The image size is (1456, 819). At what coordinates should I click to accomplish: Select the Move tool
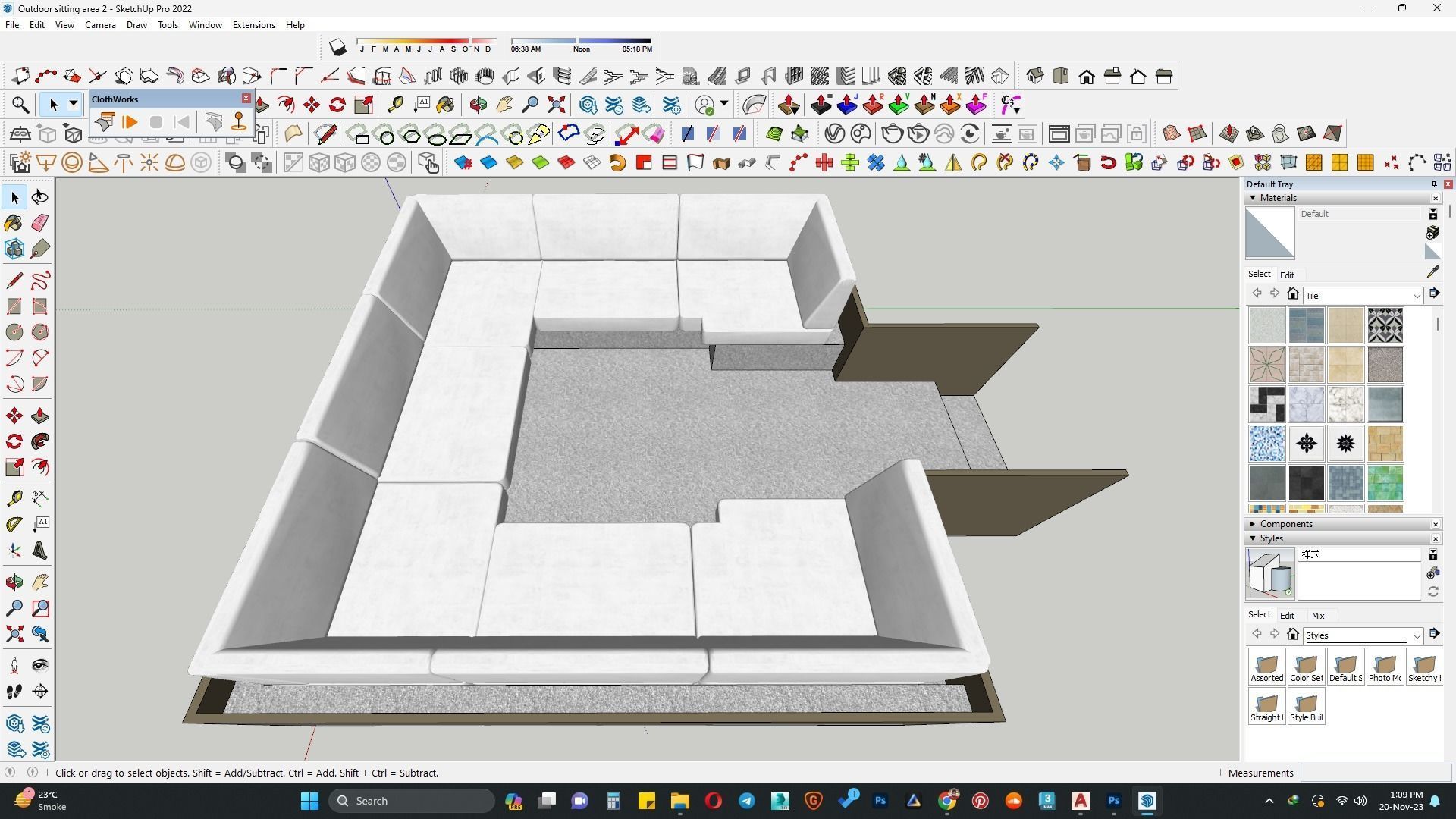coord(14,416)
